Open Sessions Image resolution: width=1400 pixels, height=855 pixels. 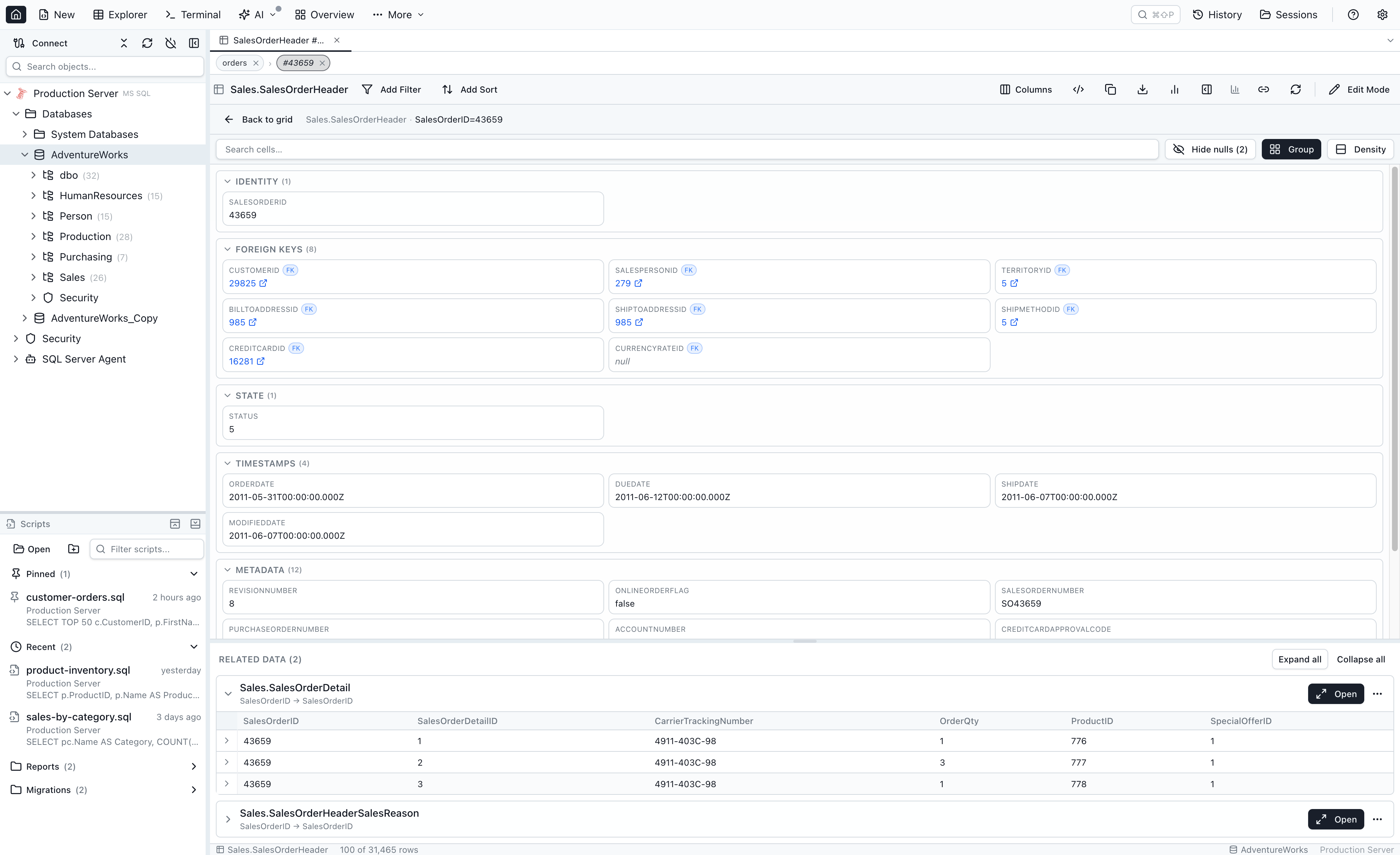pyautogui.click(x=1288, y=15)
